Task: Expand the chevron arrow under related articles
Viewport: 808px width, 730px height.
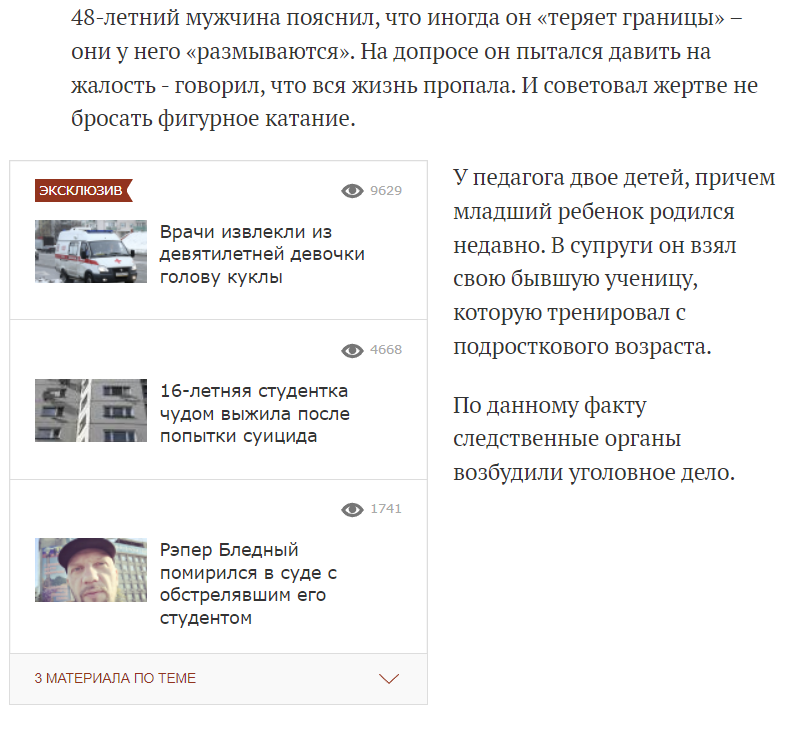Action: point(389,679)
